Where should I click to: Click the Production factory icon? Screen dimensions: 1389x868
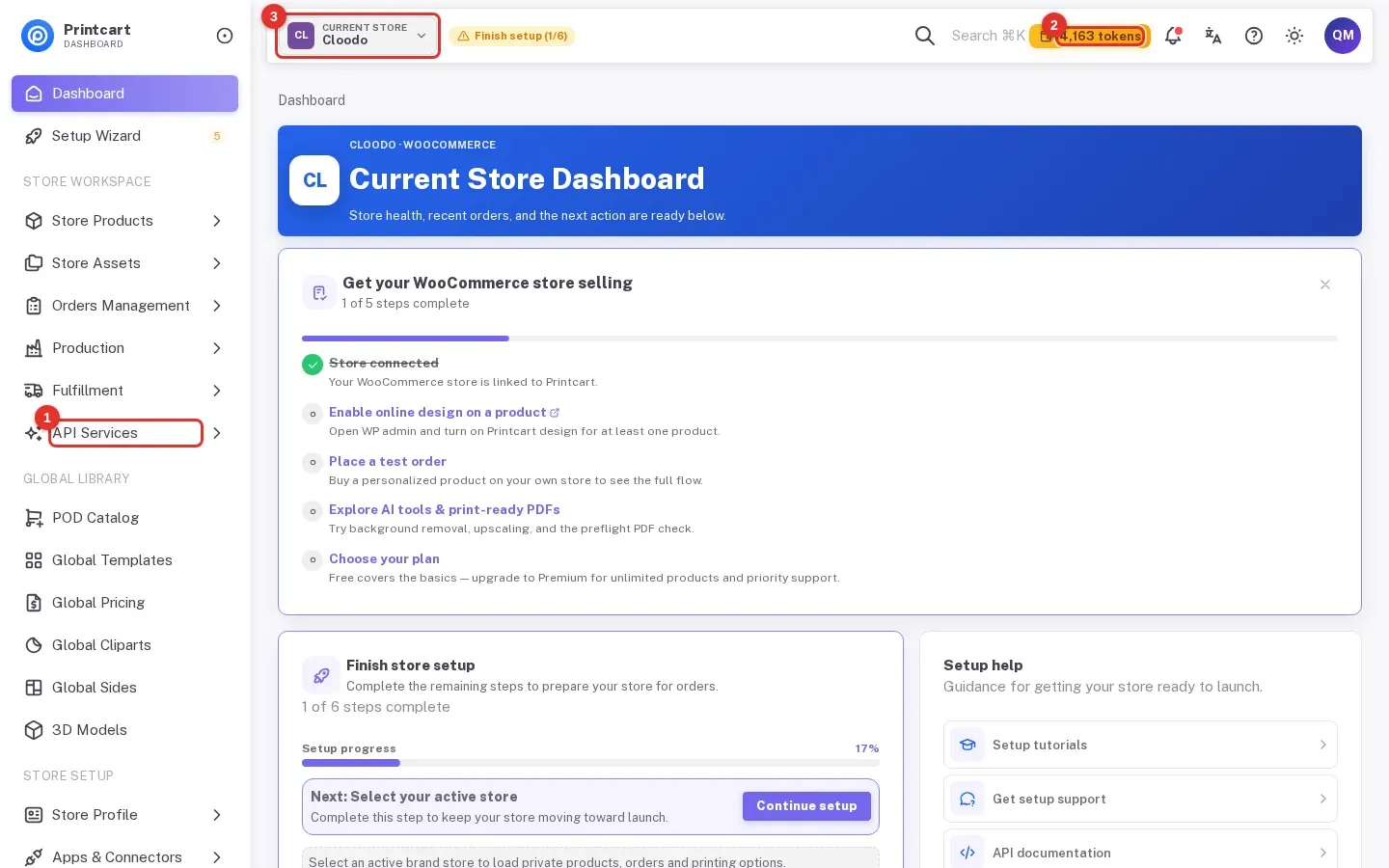[34, 348]
